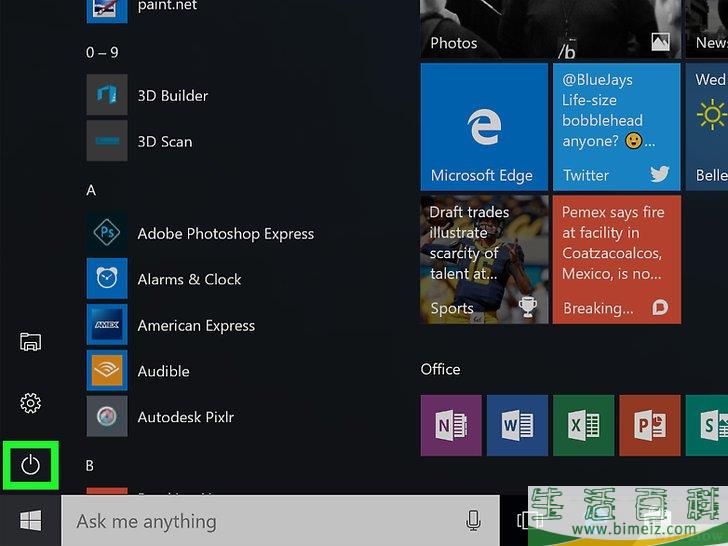
Task: Open Alarms & Clock icon
Action: pos(107,278)
